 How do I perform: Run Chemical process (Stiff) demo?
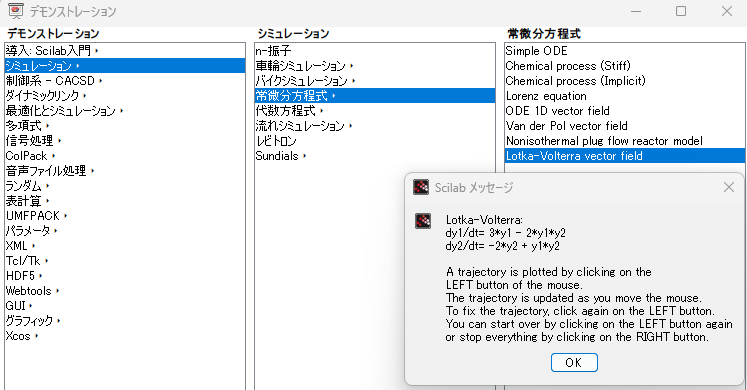[625, 66]
